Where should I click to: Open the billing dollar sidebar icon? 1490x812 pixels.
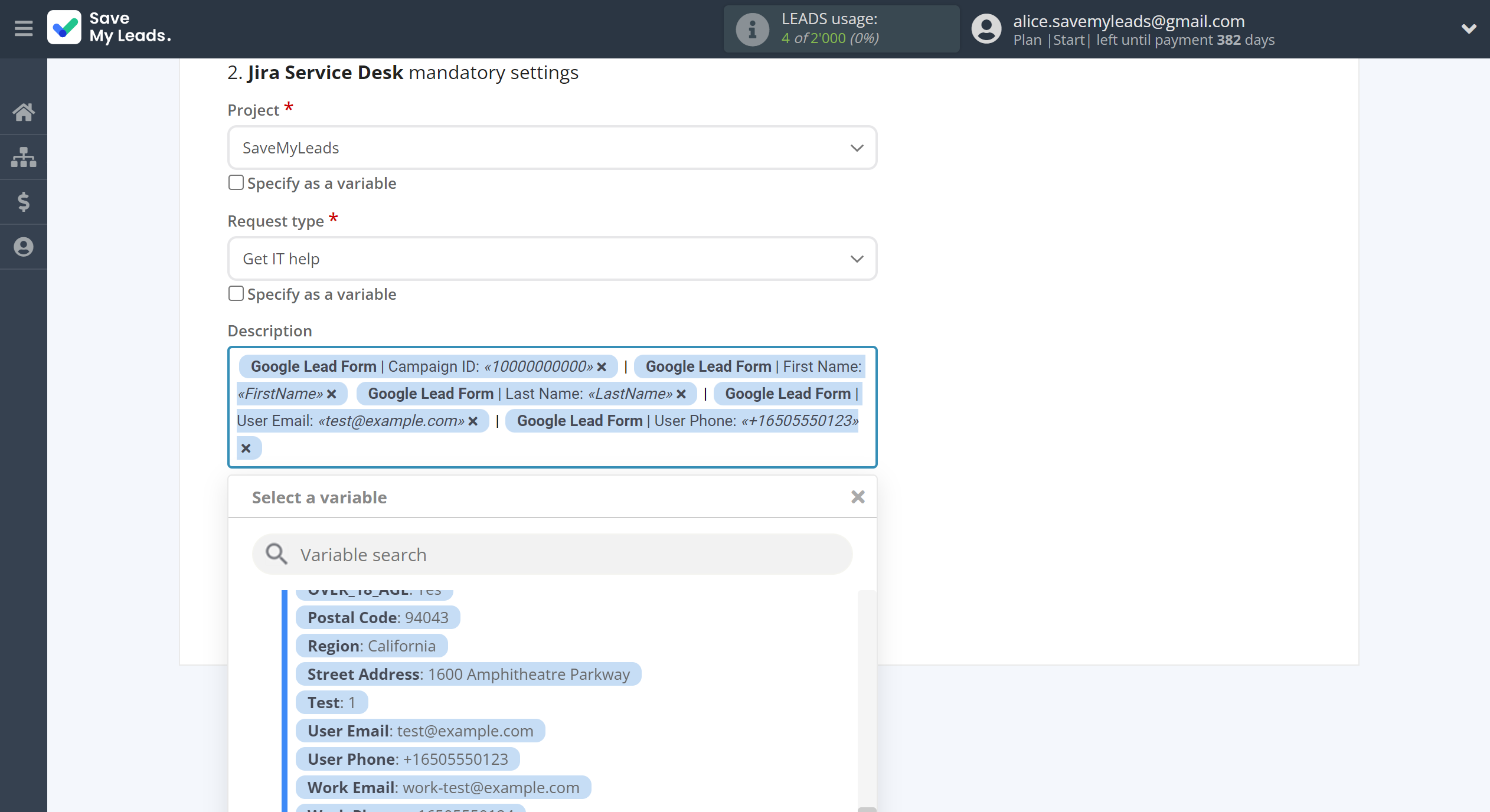click(x=24, y=202)
